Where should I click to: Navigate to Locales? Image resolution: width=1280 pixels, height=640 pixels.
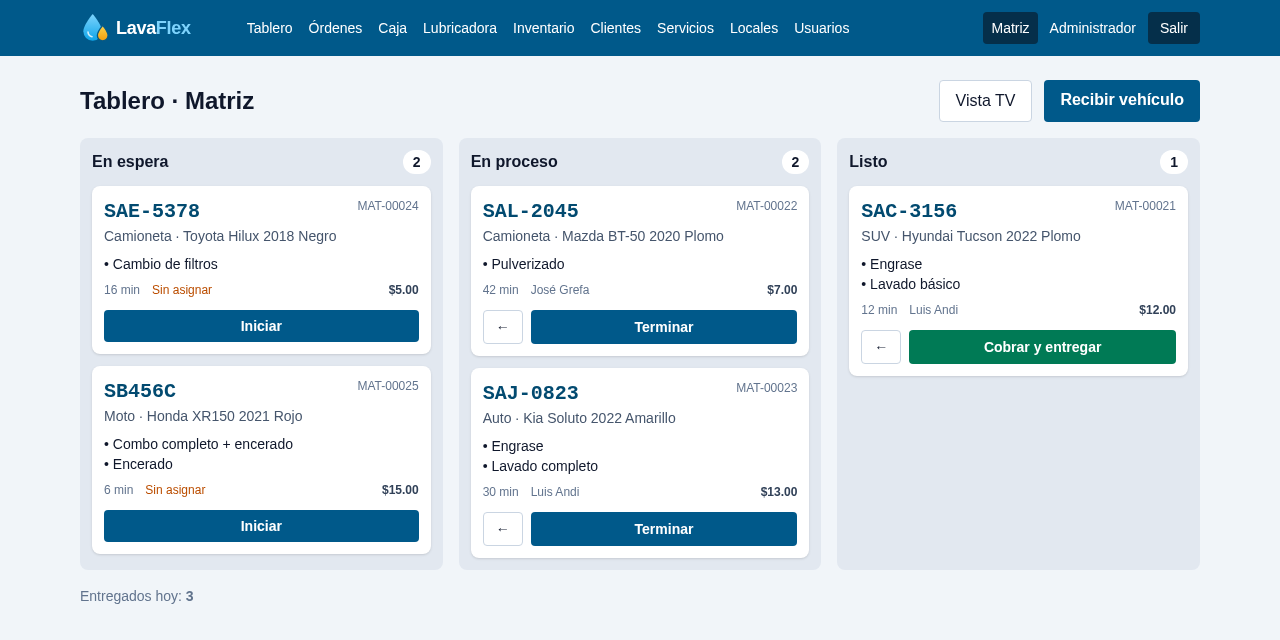pos(754,28)
